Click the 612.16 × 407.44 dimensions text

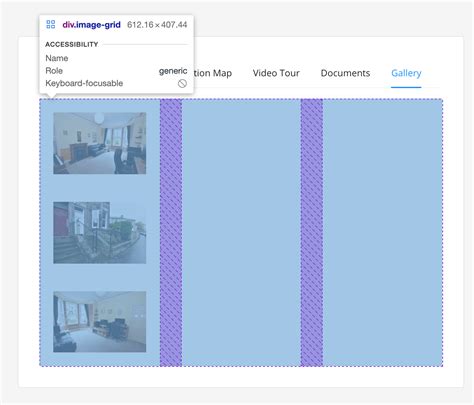pos(157,25)
